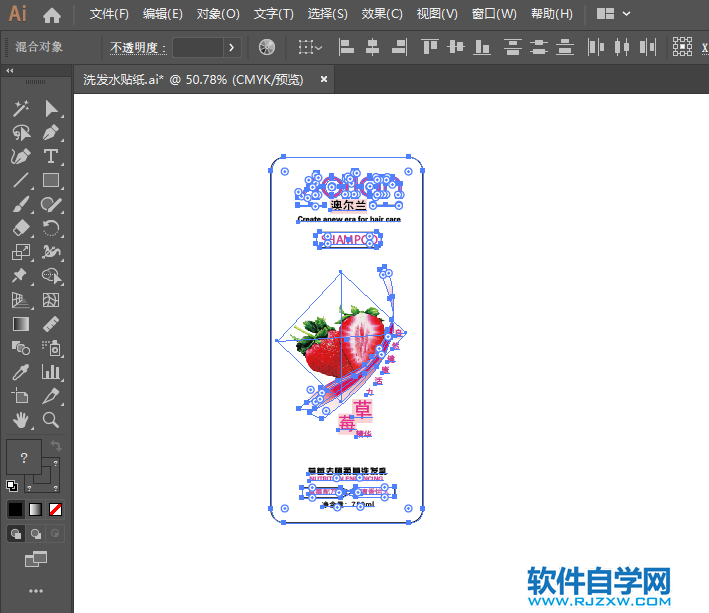This screenshot has height=613, width=709.
Task: Select the Artboard tool
Action: point(21,396)
